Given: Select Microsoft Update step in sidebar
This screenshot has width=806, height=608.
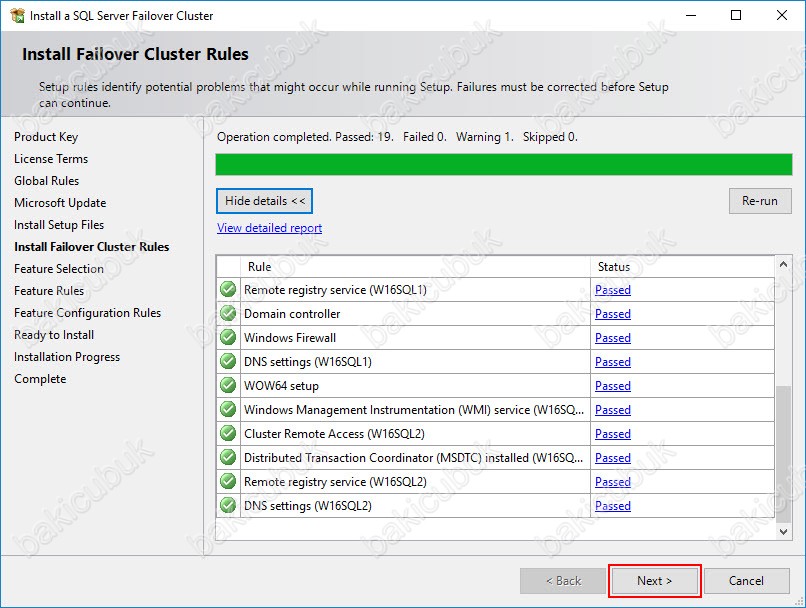Looking at the screenshot, I should tap(60, 203).
